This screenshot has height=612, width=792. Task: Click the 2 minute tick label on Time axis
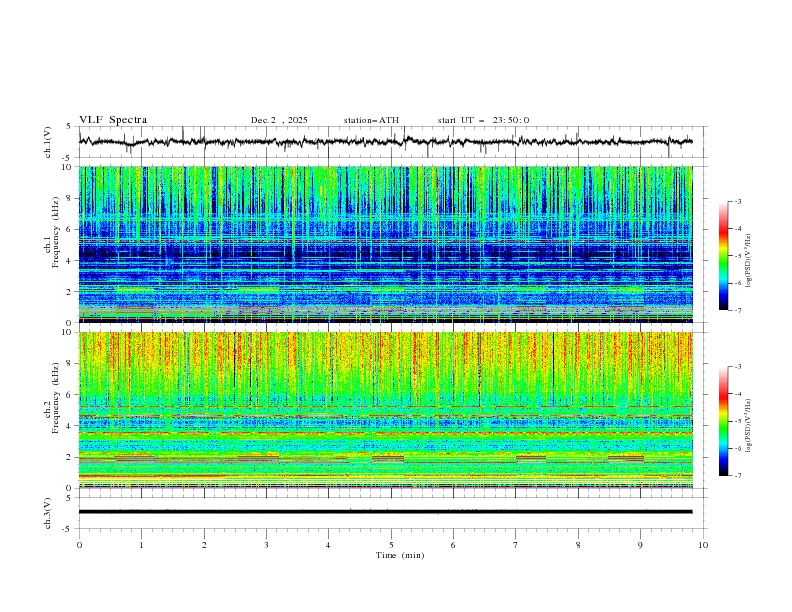(204, 544)
